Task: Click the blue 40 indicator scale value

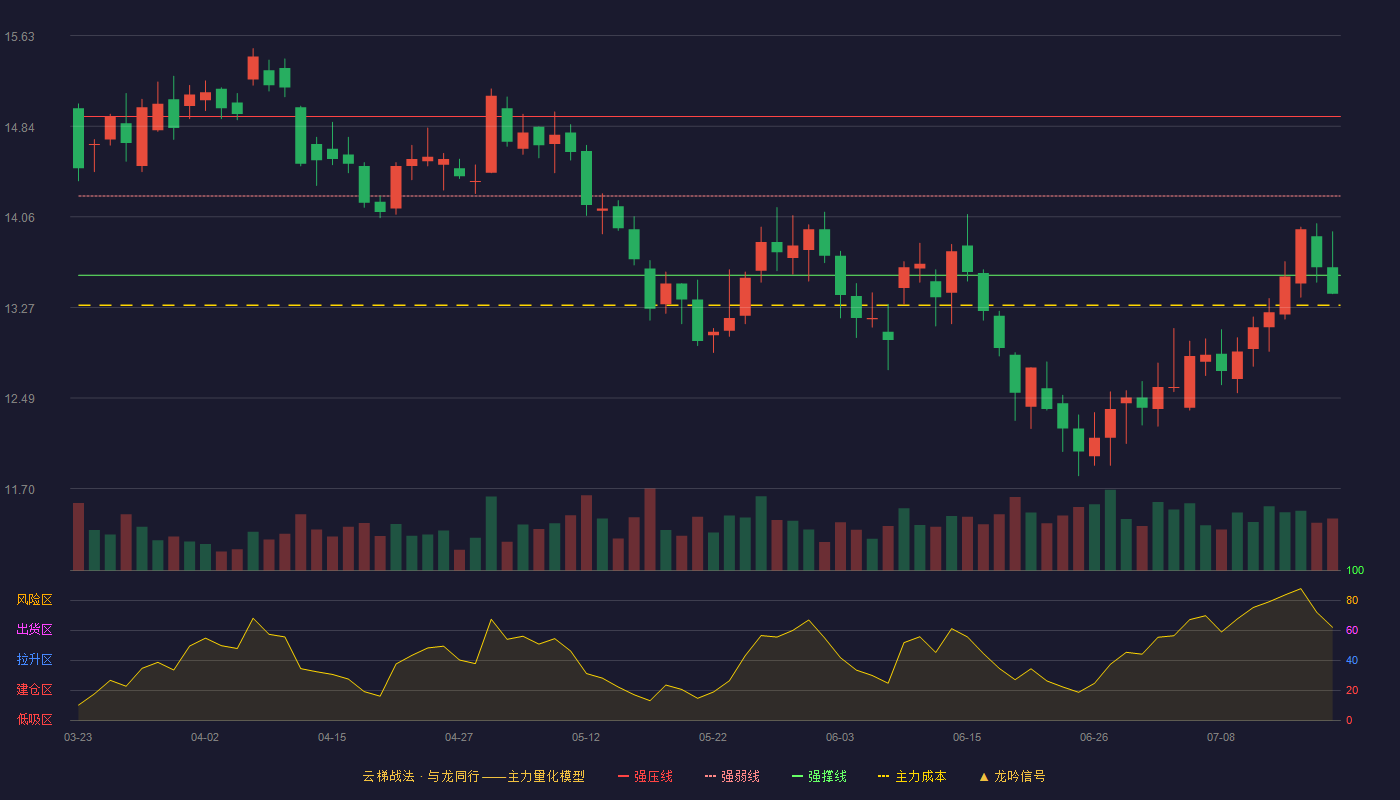Action: (x=1352, y=661)
